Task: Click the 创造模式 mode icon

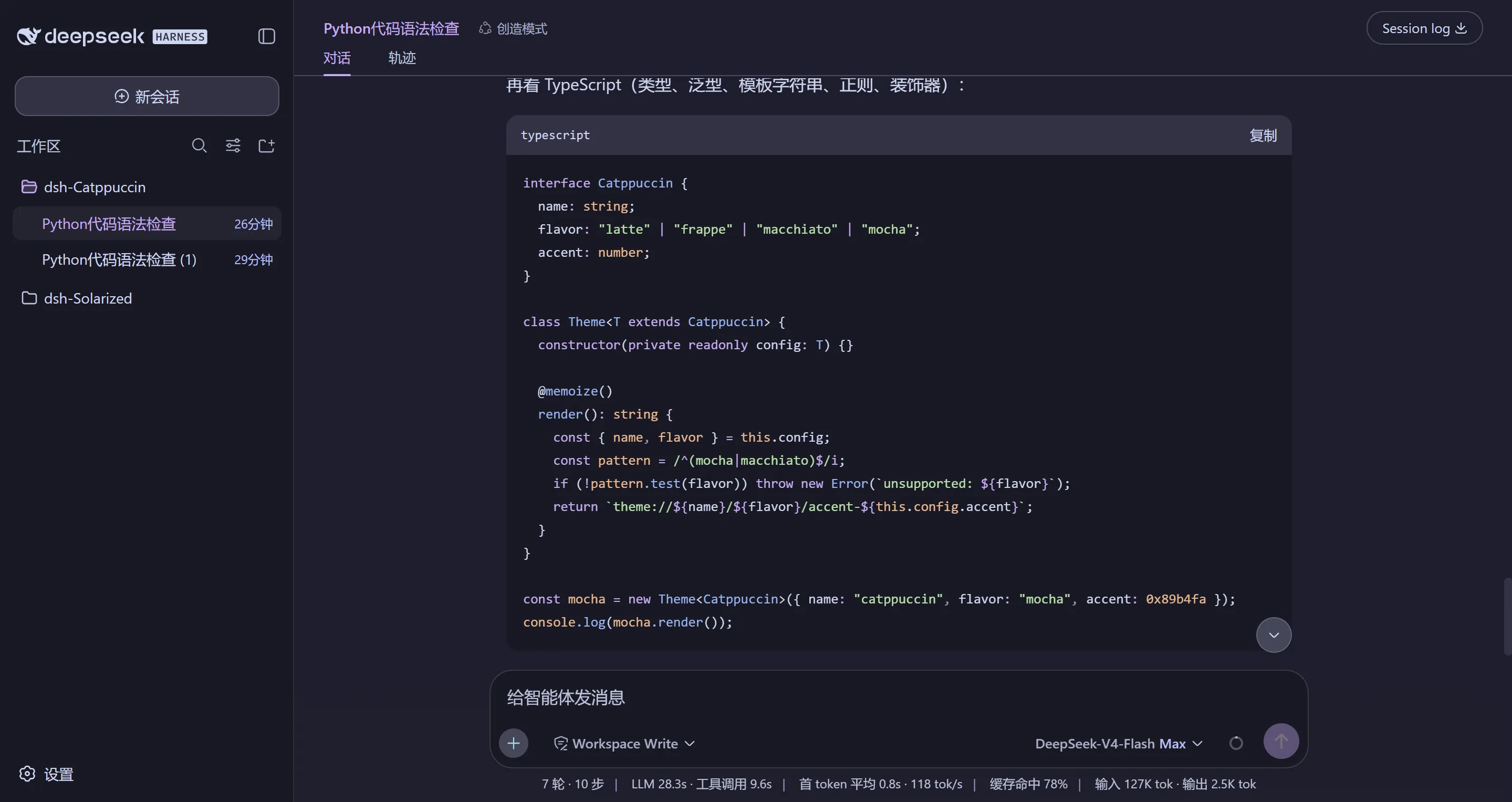Action: 485,28
